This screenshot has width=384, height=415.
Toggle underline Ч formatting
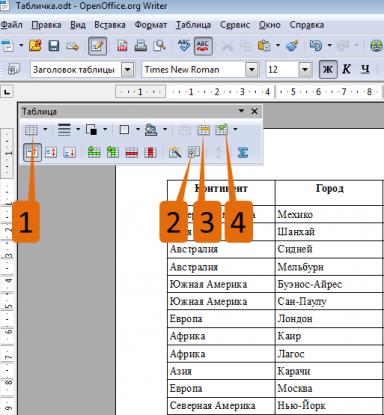click(x=366, y=69)
